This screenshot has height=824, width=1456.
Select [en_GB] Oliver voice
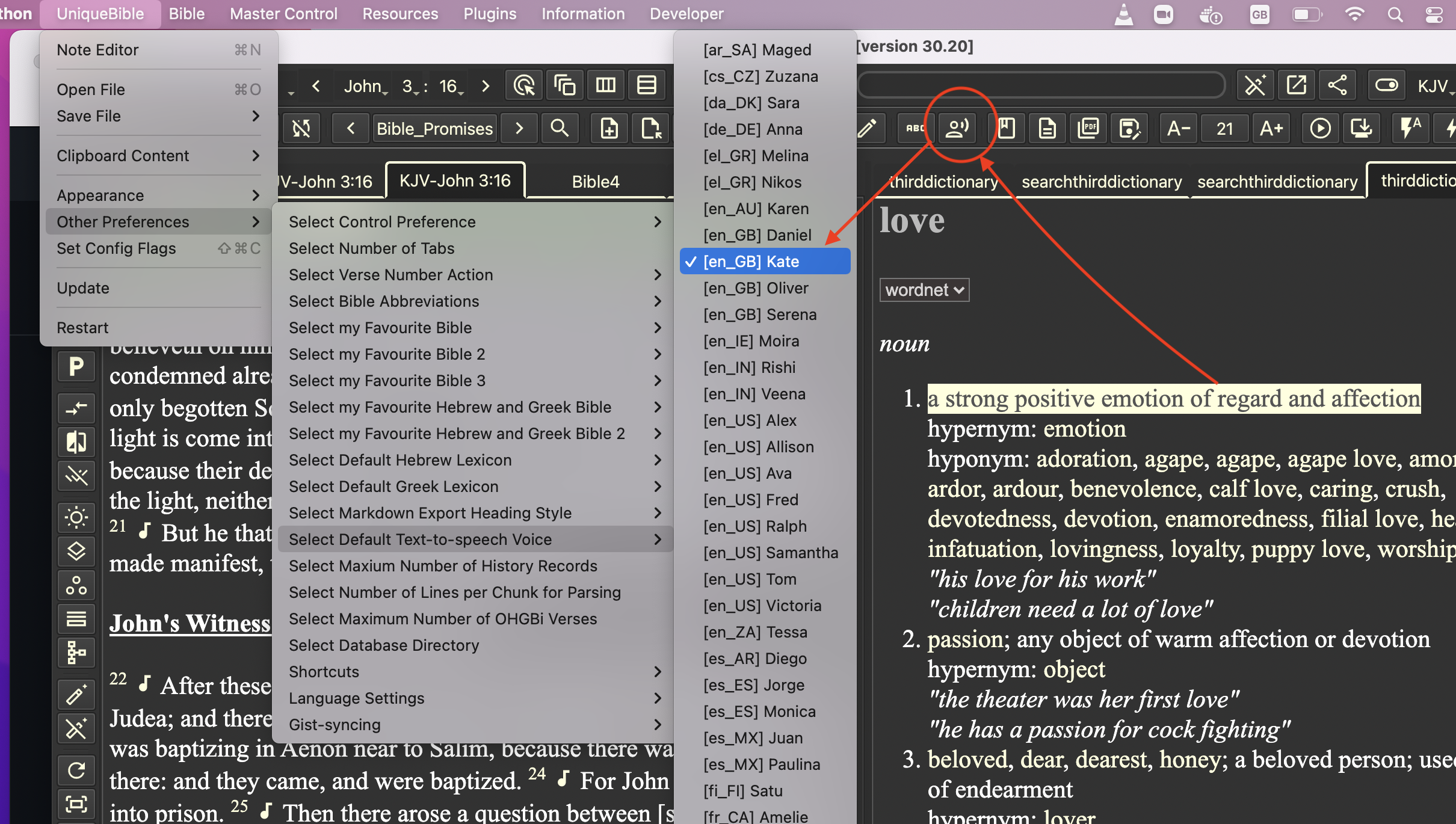pyautogui.click(x=765, y=288)
